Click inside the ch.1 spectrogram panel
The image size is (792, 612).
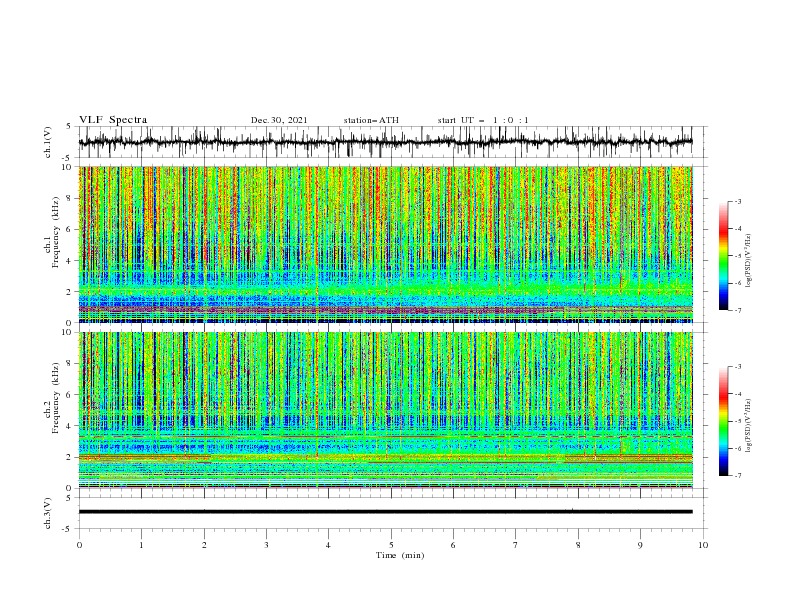(386, 244)
